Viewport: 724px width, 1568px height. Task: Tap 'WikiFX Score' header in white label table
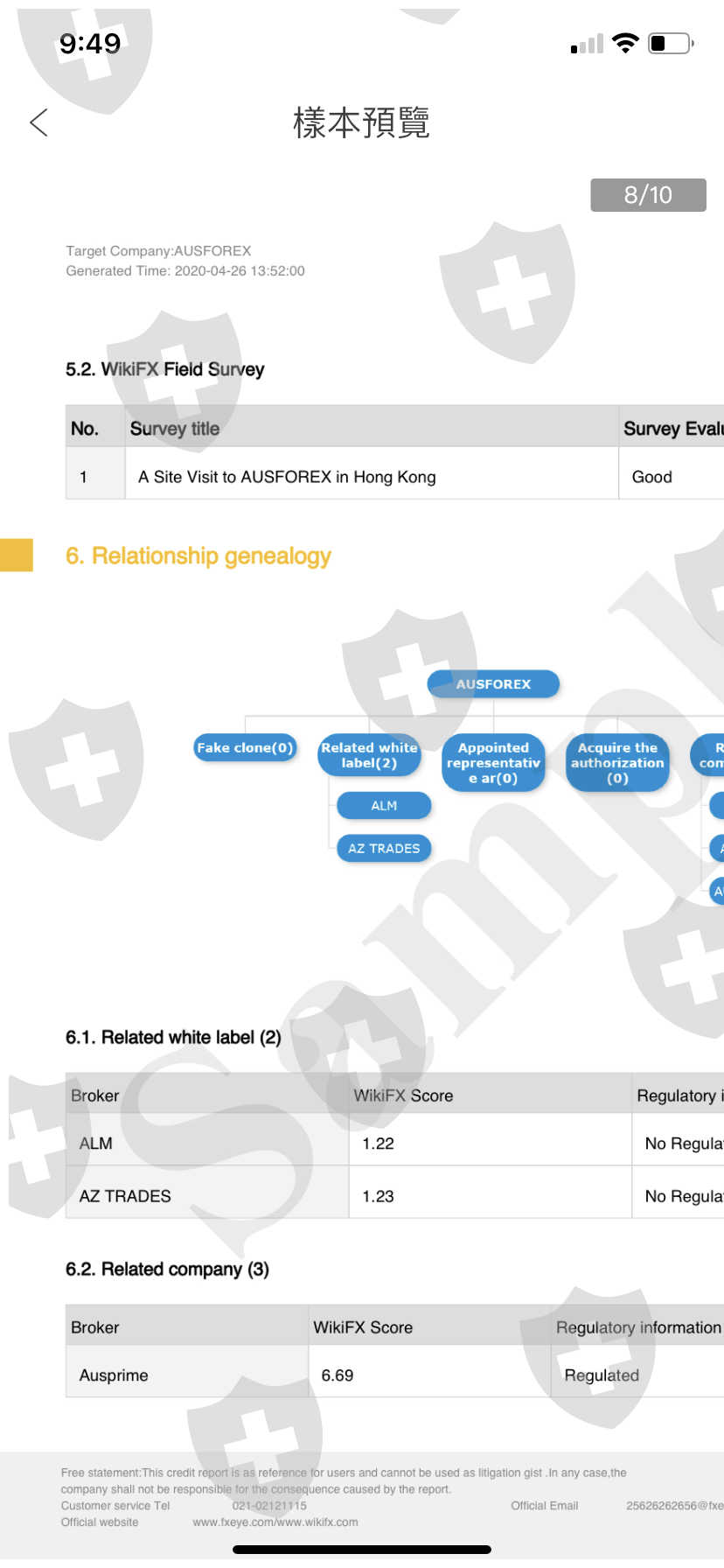point(403,1095)
